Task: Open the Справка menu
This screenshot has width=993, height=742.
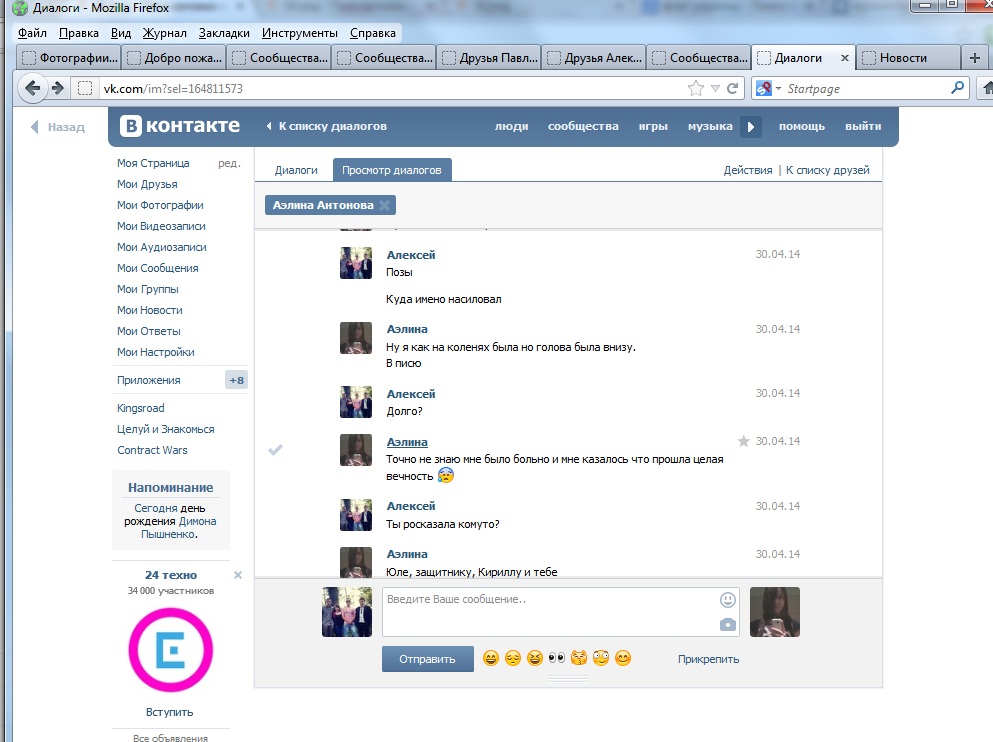Action: tap(373, 33)
